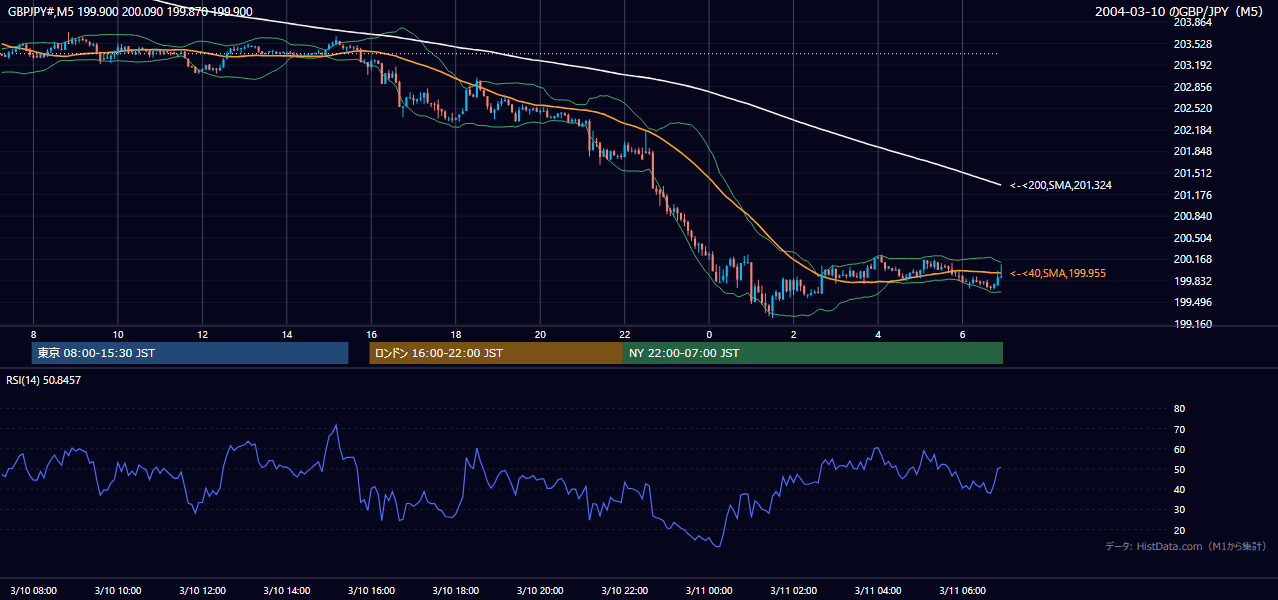1278x600 pixels.
Task: Click the hour tick label 16
Action: pyautogui.click(x=371, y=334)
